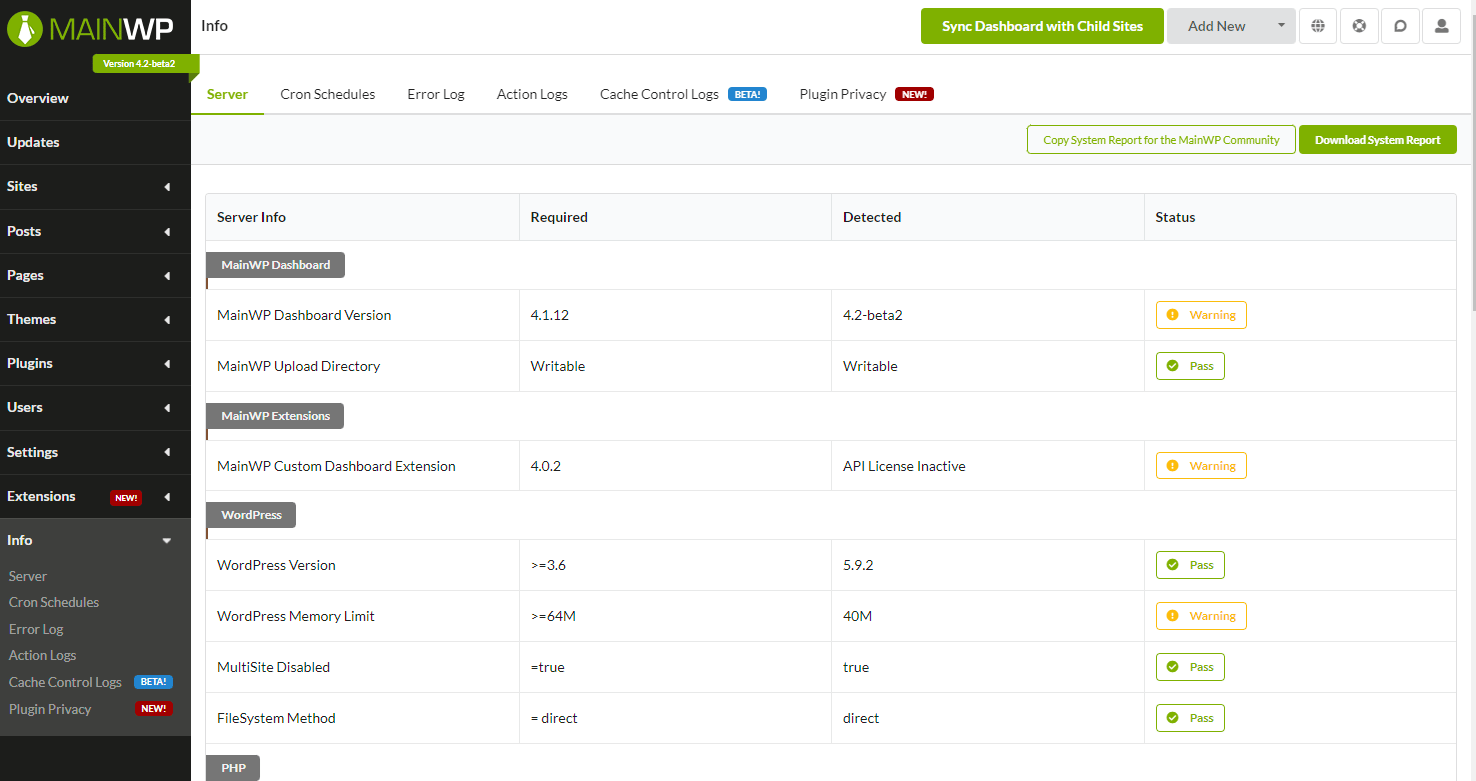The image size is (1476, 781).
Task: Click the API License Inactive text
Action: (904, 466)
